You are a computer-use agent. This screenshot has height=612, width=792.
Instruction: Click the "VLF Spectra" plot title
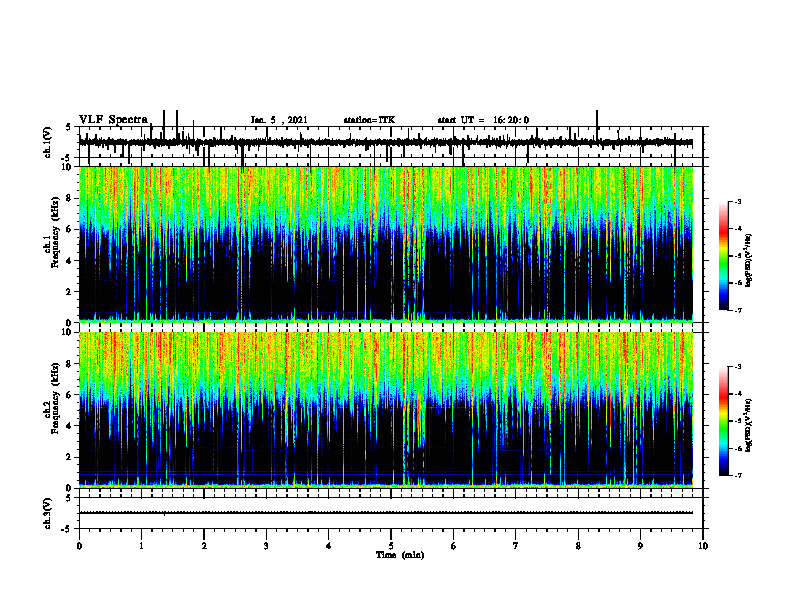(x=114, y=120)
